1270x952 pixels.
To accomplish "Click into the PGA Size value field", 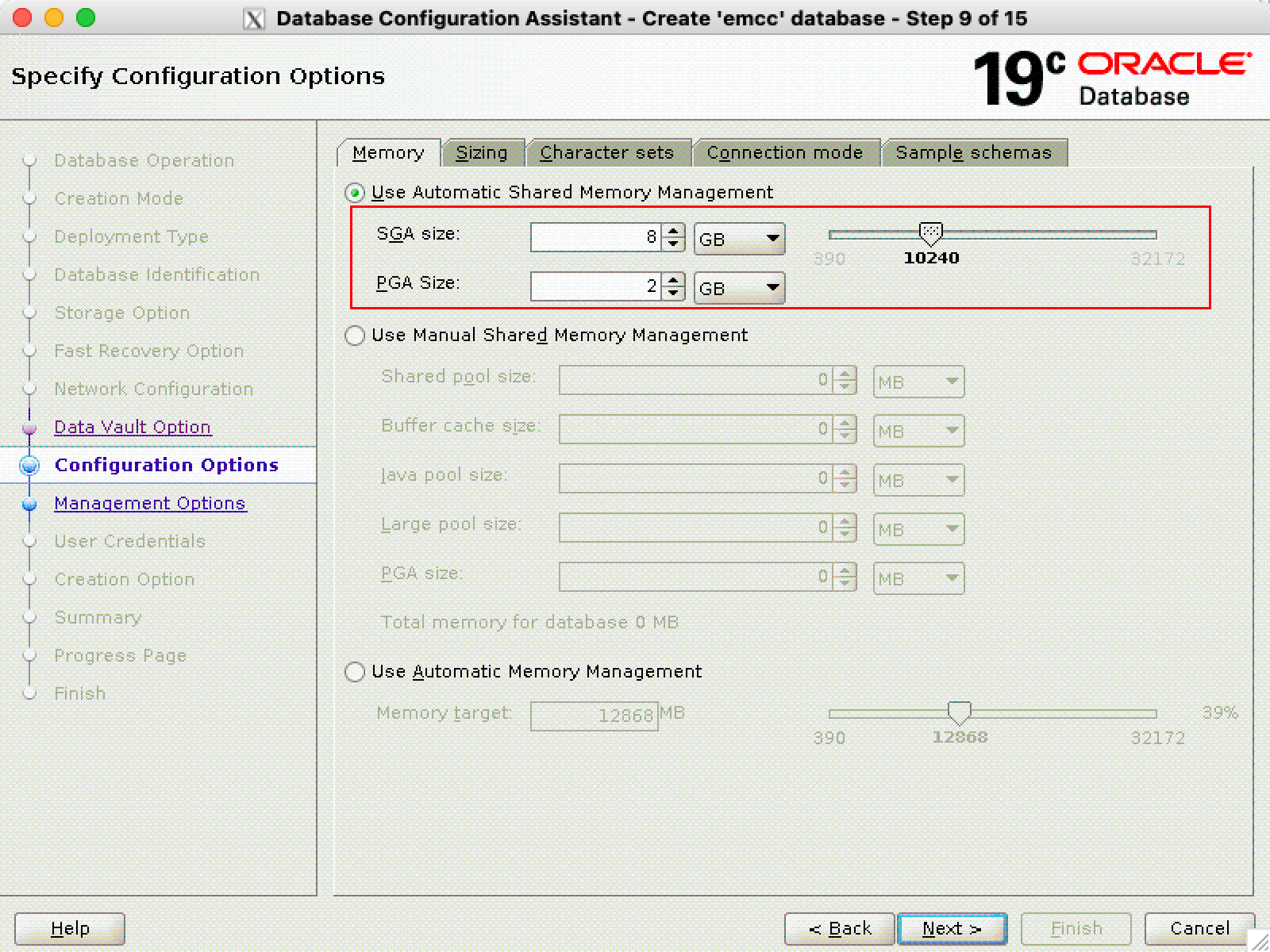I will point(597,286).
